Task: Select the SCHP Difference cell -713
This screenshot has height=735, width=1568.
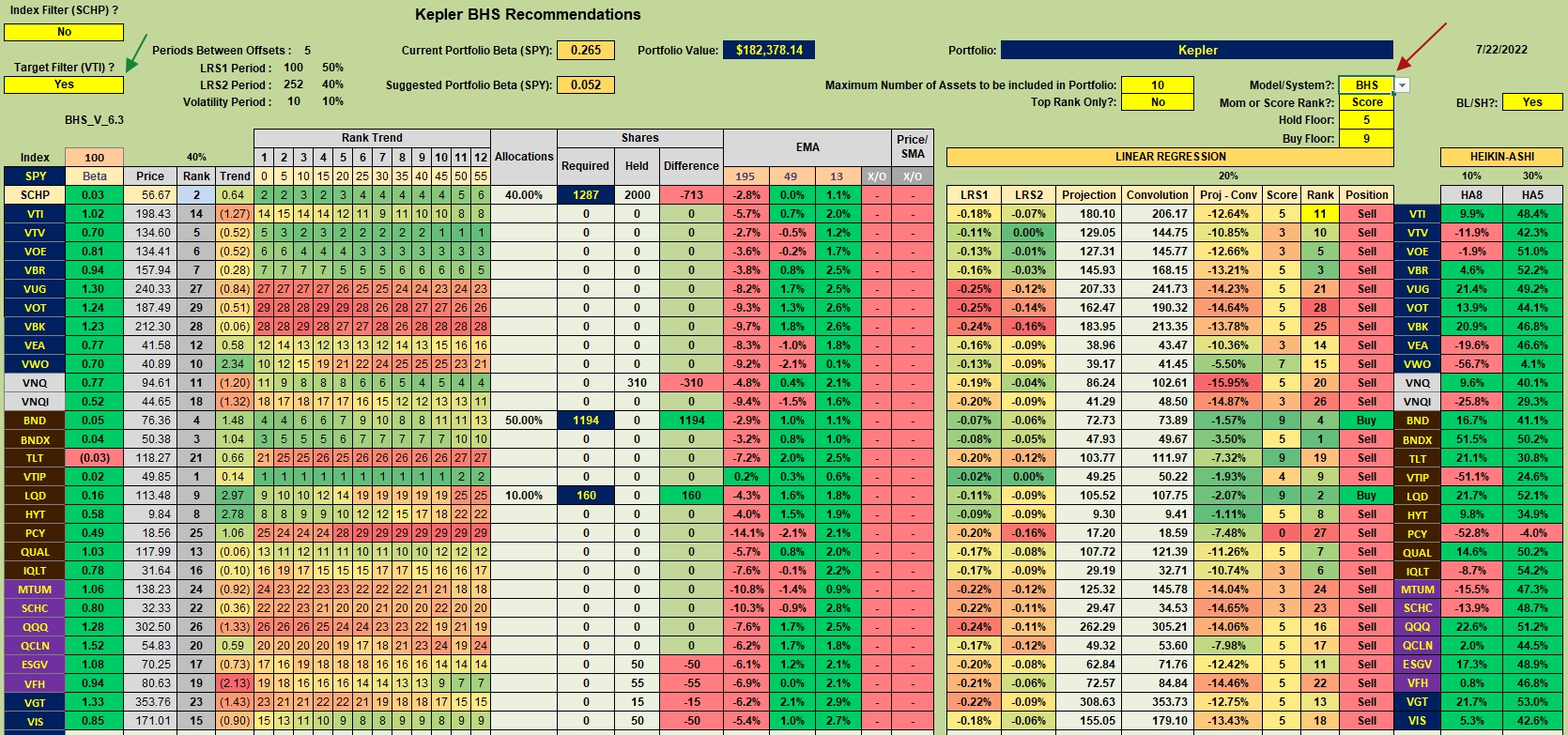Action: pos(692,195)
